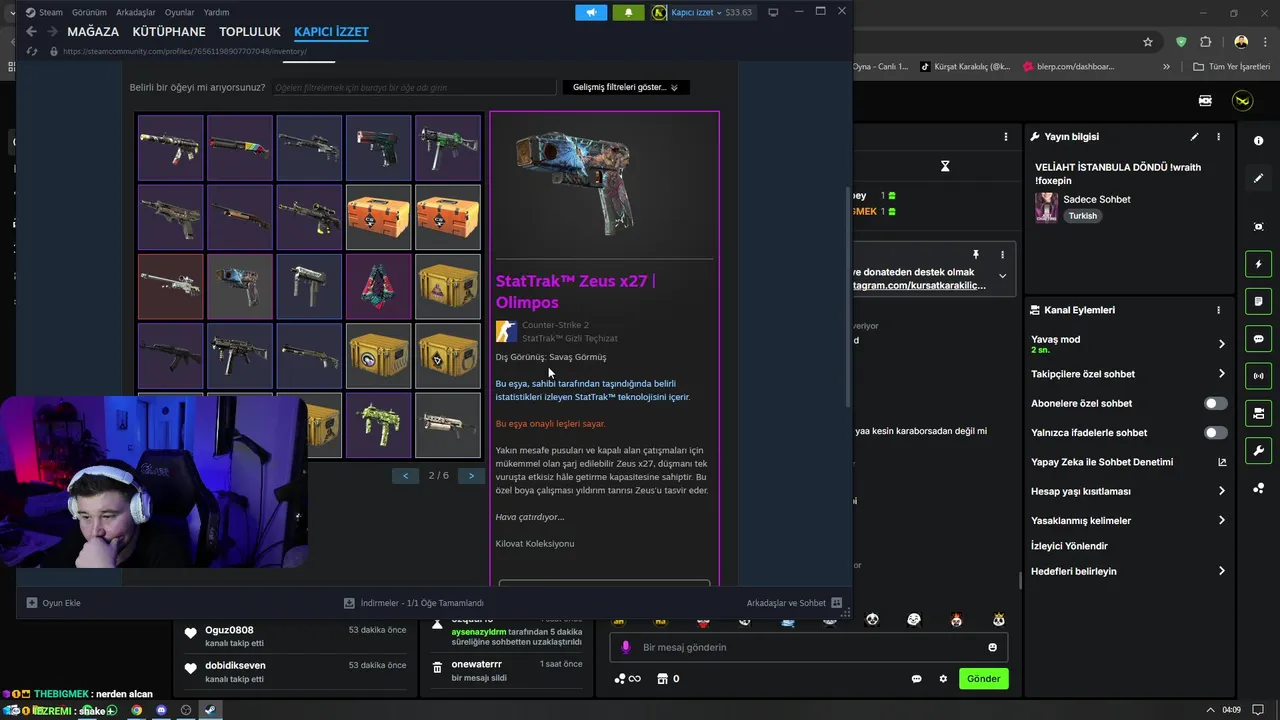Select the blue Zeus x27 inventory thumbnail
The height and width of the screenshot is (720, 1280).
click(240, 286)
